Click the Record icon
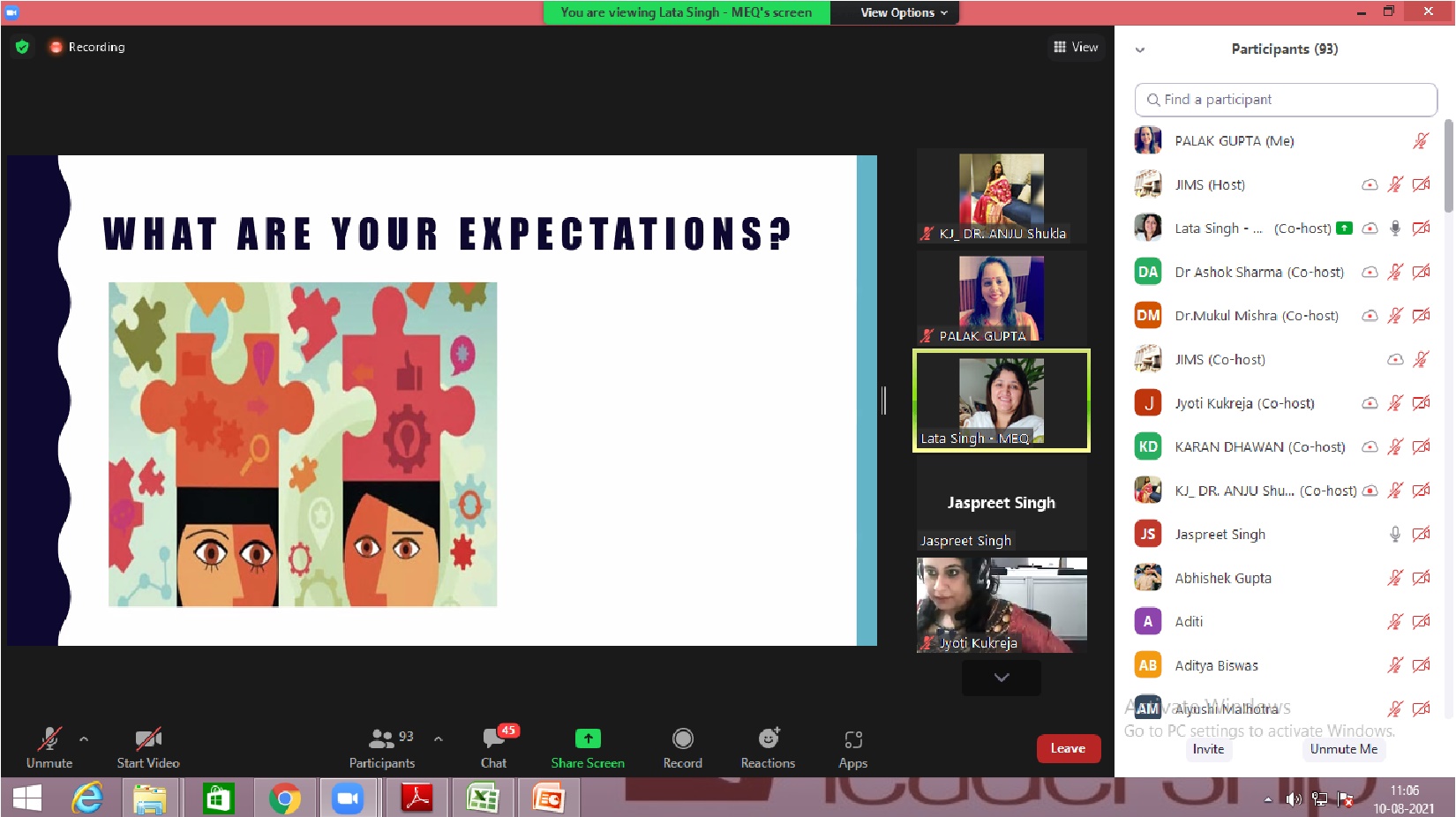The image size is (1456, 817). [682, 739]
